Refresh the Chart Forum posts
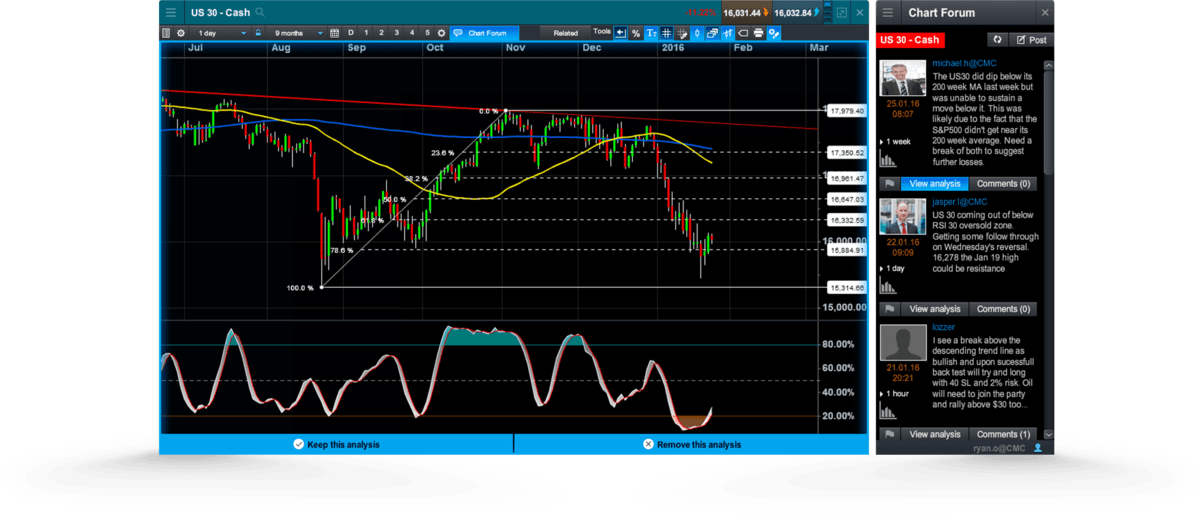 tap(996, 40)
